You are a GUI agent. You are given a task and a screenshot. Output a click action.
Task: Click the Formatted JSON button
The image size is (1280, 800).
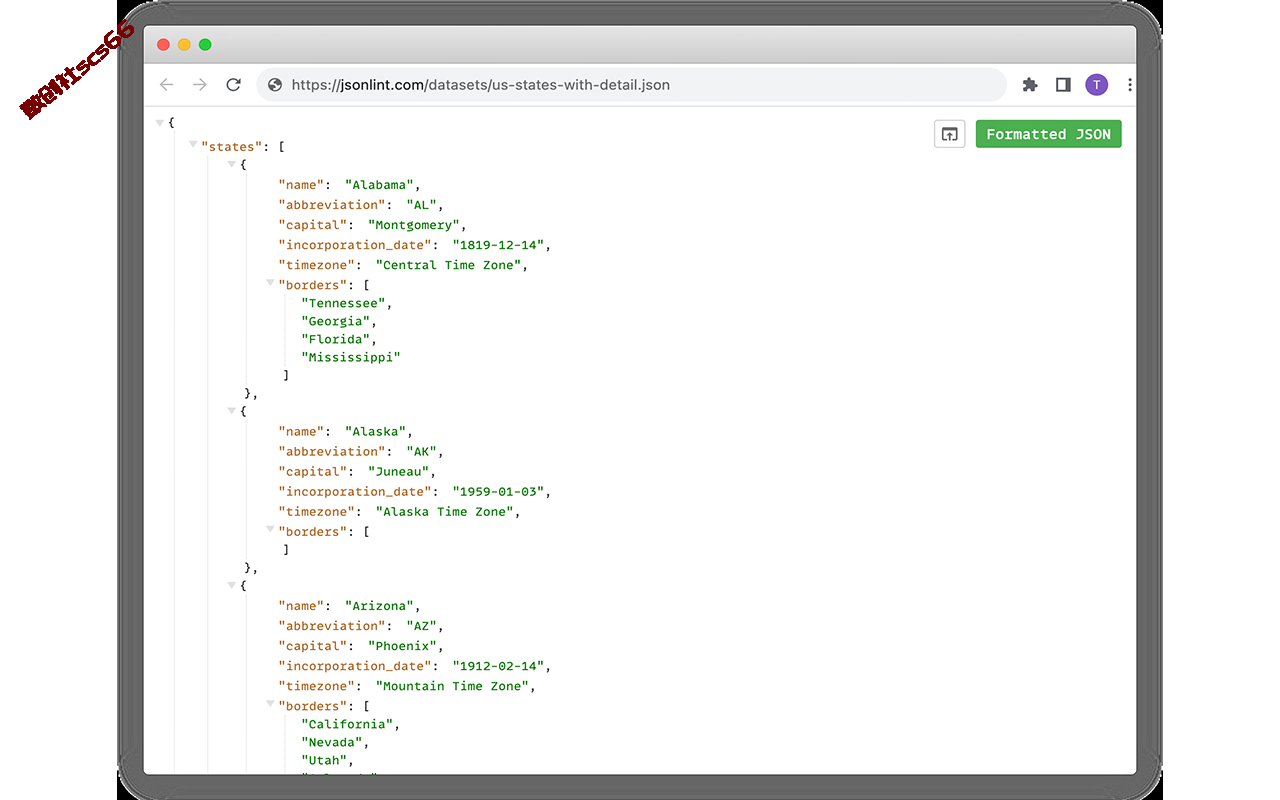point(1049,134)
